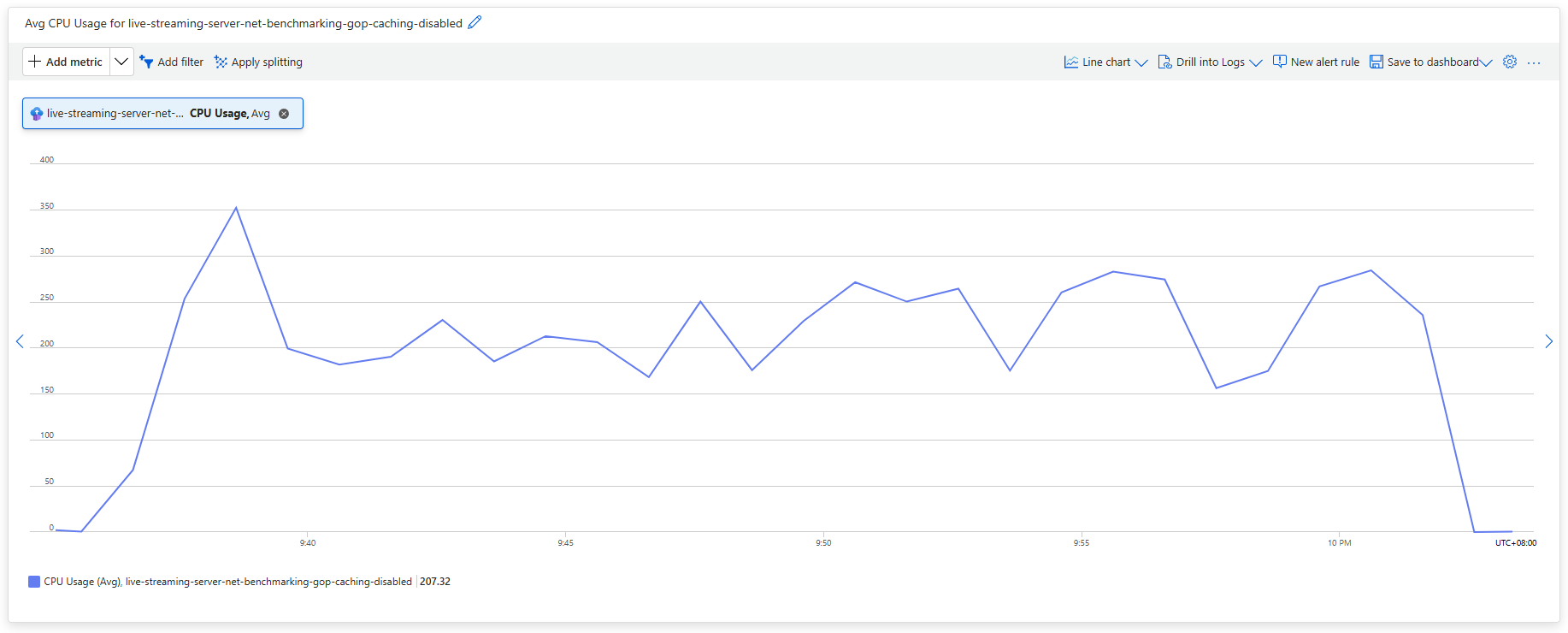This screenshot has height=633, width=1568.
Task: Click the legend value 207.32
Action: pos(435,582)
